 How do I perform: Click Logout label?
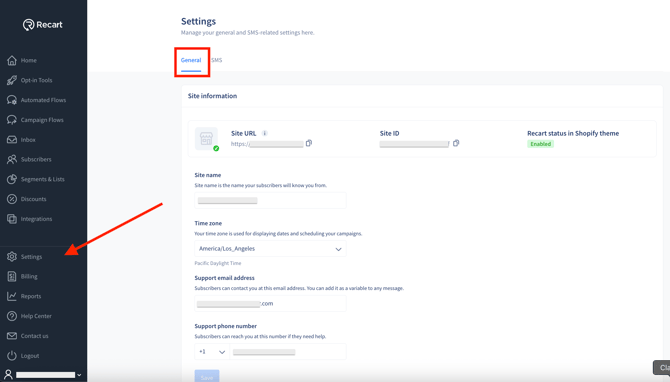click(30, 356)
